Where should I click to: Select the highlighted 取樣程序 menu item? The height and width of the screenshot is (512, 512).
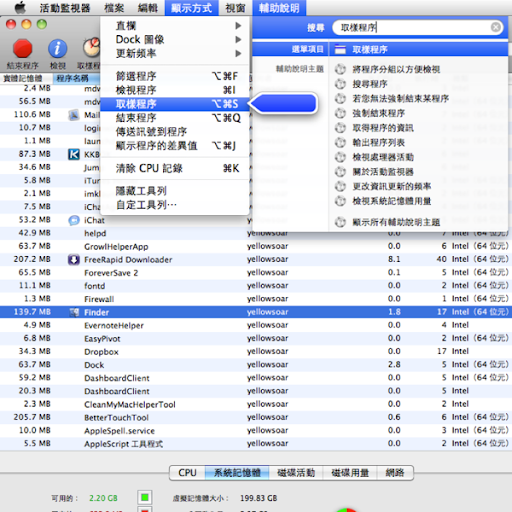click(175, 104)
